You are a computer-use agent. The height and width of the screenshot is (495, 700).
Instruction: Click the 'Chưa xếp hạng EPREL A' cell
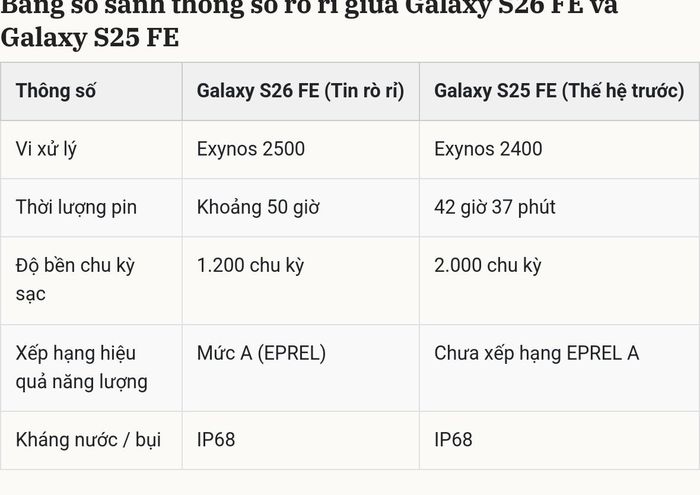[537, 354]
